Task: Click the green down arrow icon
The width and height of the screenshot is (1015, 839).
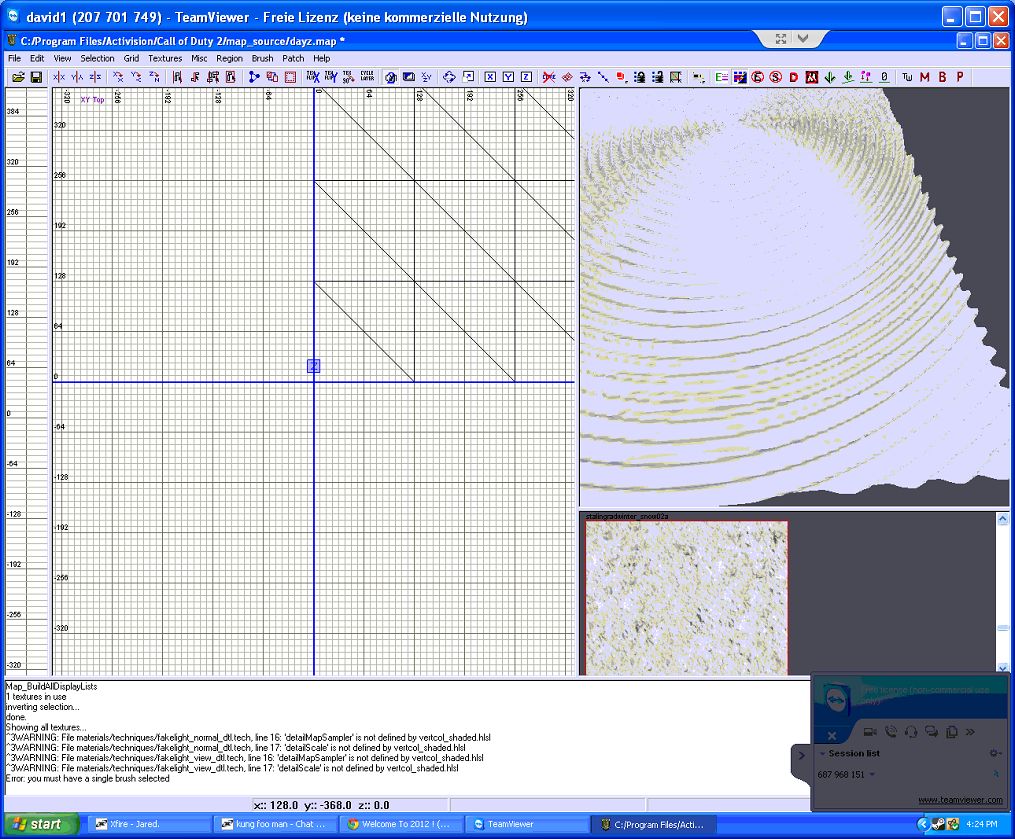Action: (x=830, y=77)
